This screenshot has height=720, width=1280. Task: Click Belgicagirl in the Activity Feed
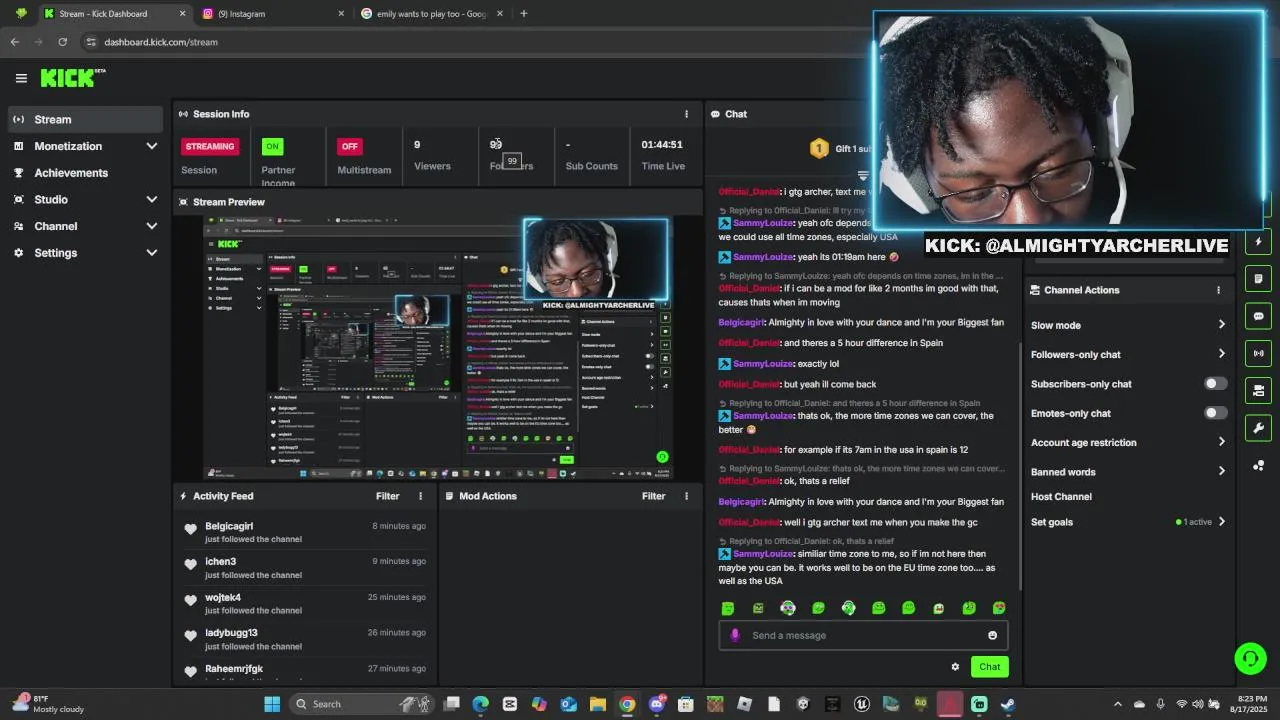[x=229, y=526]
